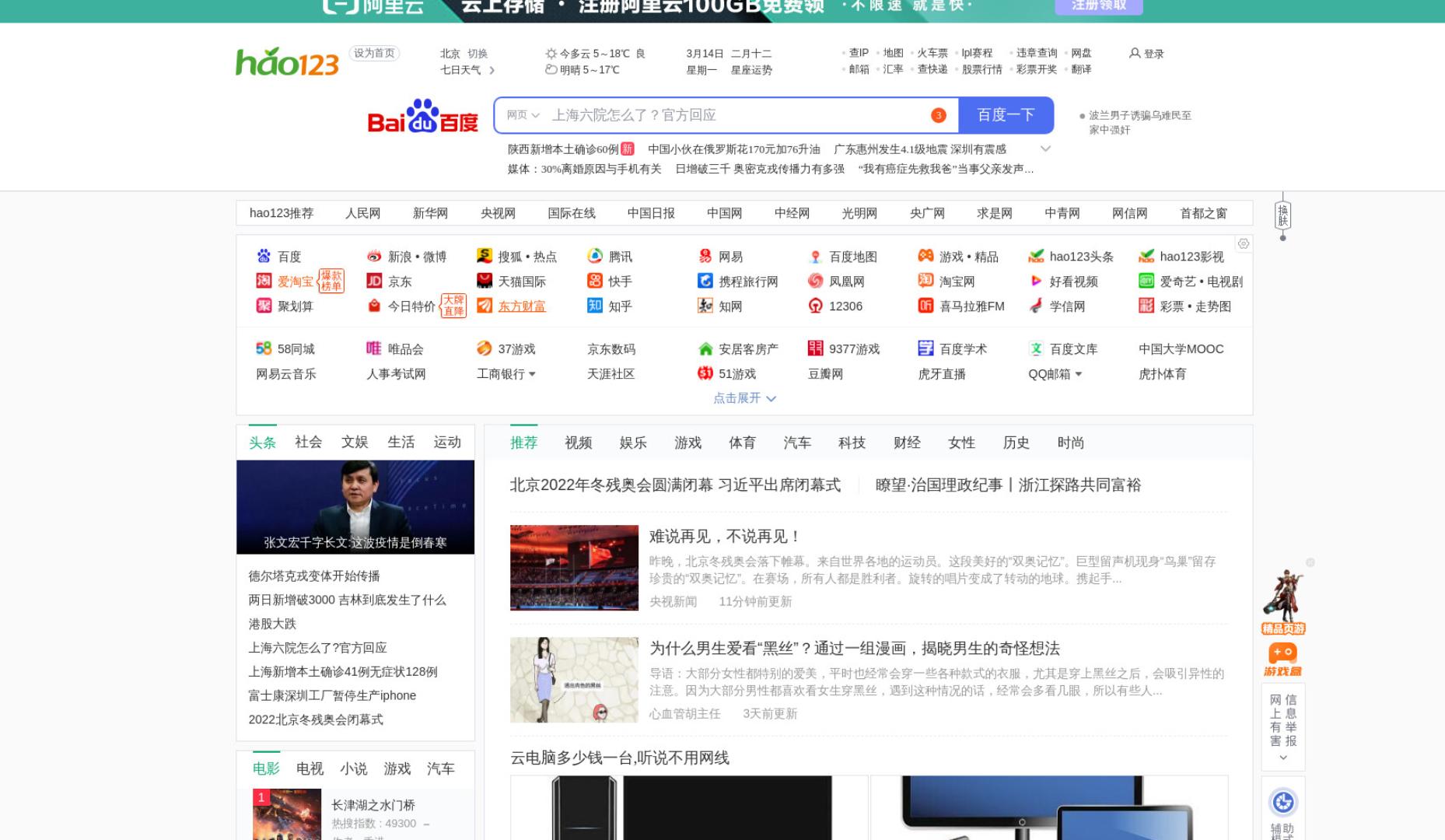Open the 网页 search type dropdown
The image size is (1445, 840).
523,115
